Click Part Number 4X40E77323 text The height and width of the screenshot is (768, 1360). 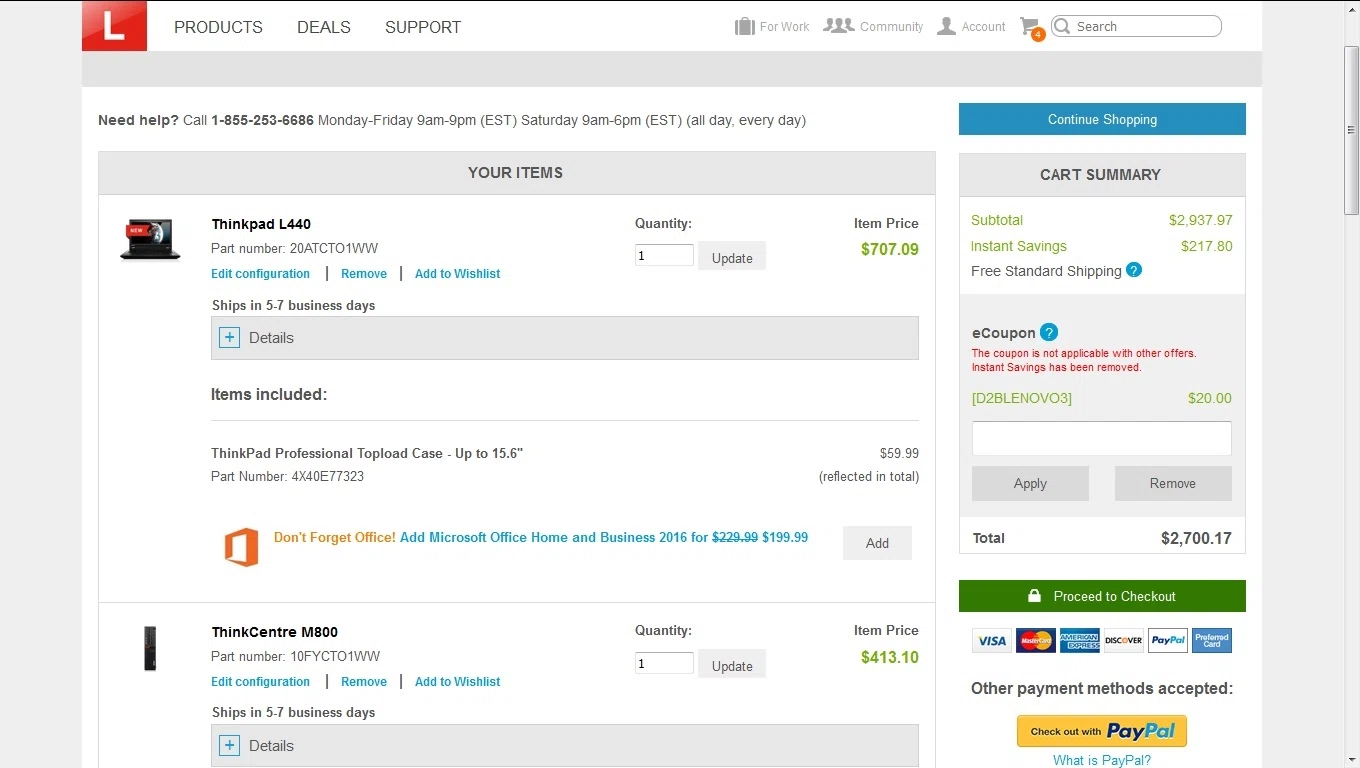[287, 476]
